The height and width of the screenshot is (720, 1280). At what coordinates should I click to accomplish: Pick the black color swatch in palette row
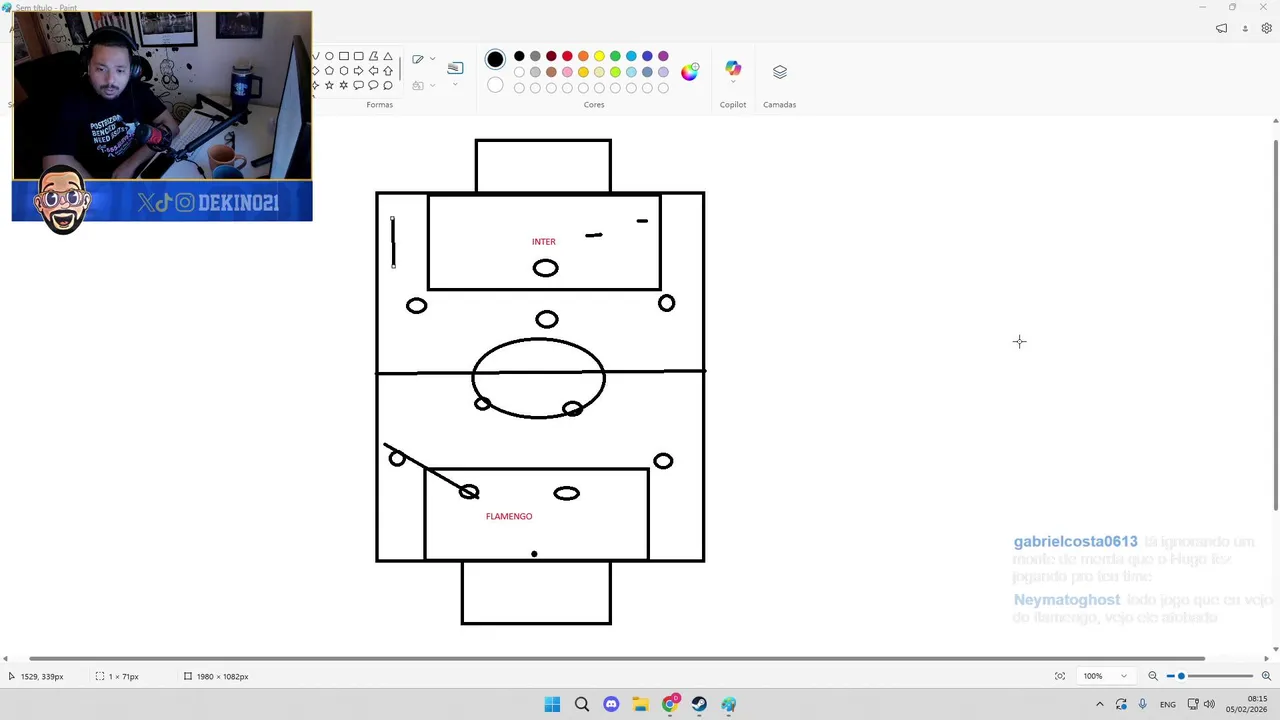coord(519,56)
